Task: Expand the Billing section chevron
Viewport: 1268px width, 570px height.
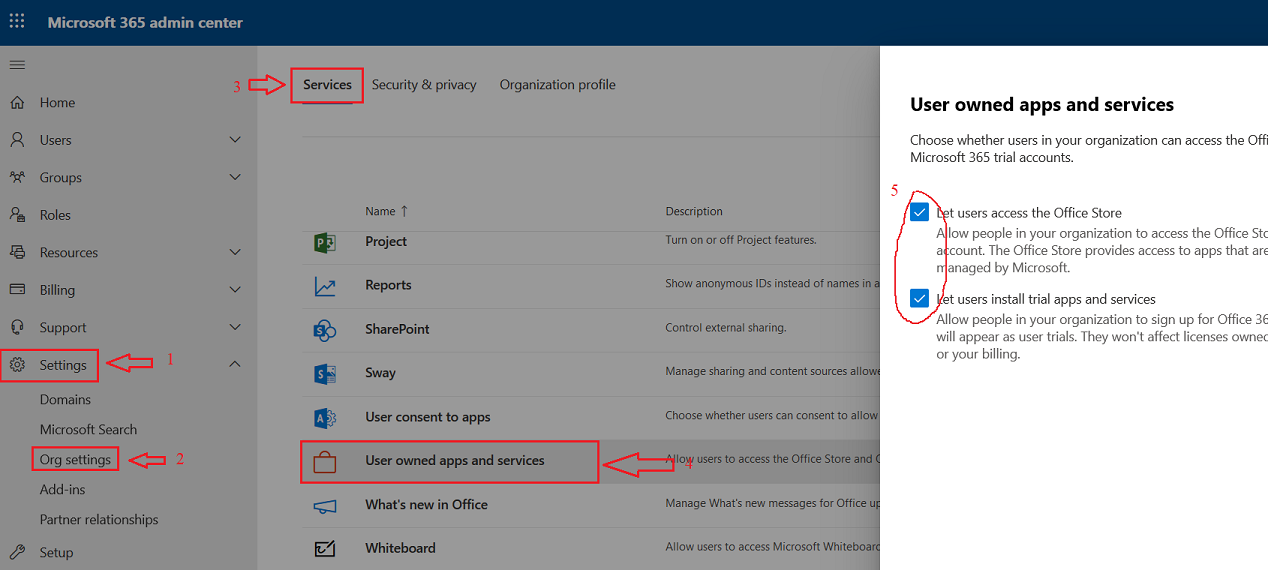Action: pos(235,290)
